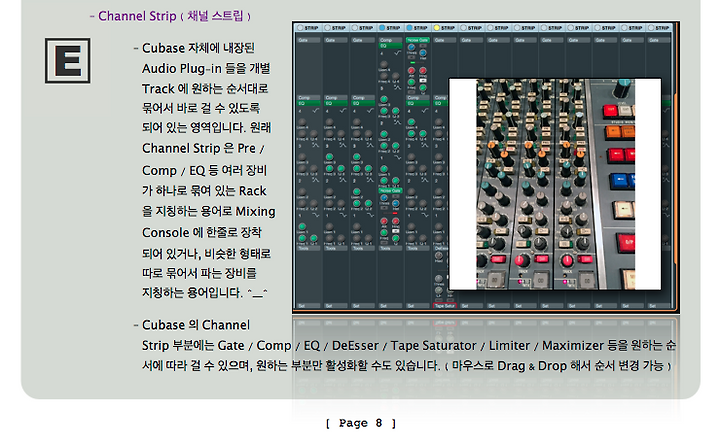Toggle white filter button in lower Noise Gate
The image size is (720, 444).
[x=396, y=231]
